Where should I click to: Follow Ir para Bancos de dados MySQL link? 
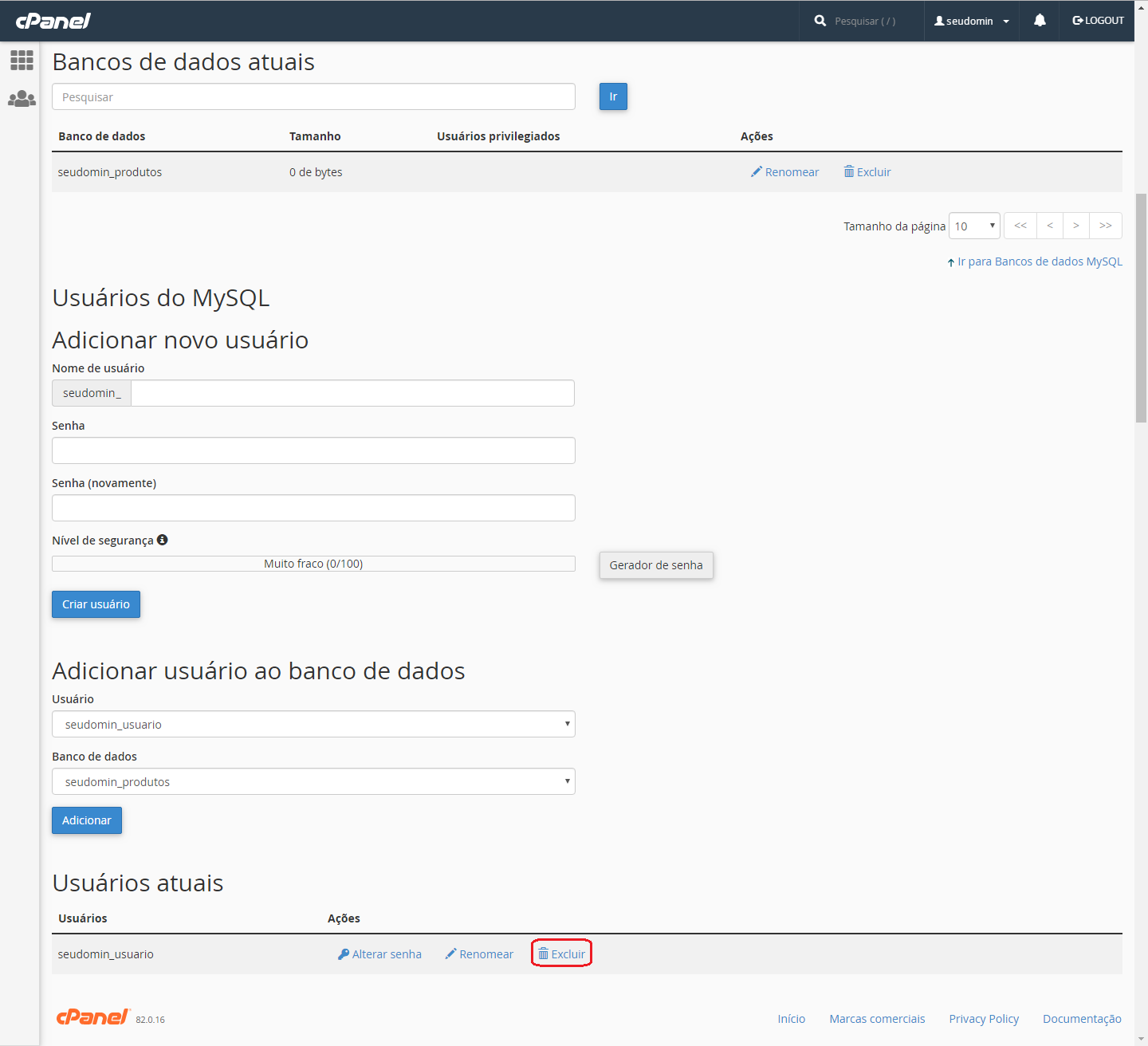(1035, 261)
